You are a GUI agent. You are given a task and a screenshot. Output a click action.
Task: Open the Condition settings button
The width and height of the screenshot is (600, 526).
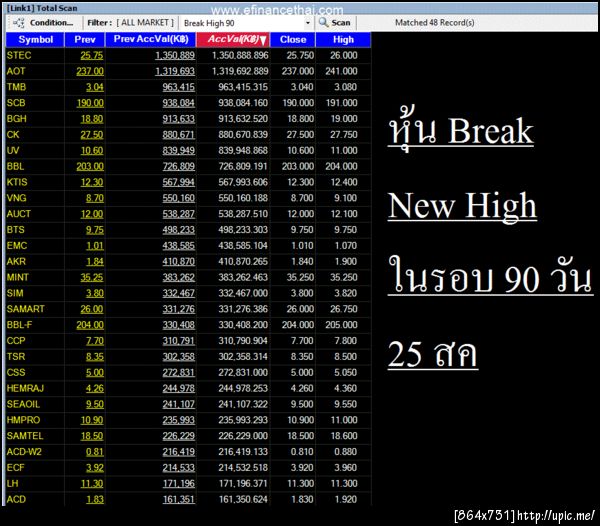click(x=44, y=23)
